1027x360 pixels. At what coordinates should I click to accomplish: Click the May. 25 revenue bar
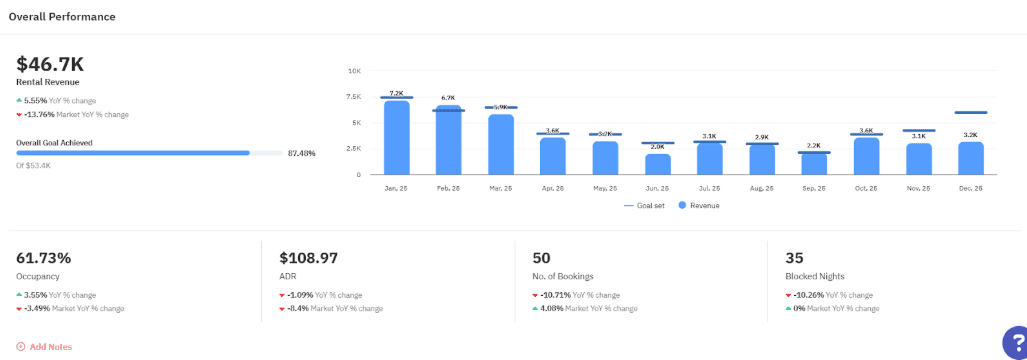(x=605, y=158)
